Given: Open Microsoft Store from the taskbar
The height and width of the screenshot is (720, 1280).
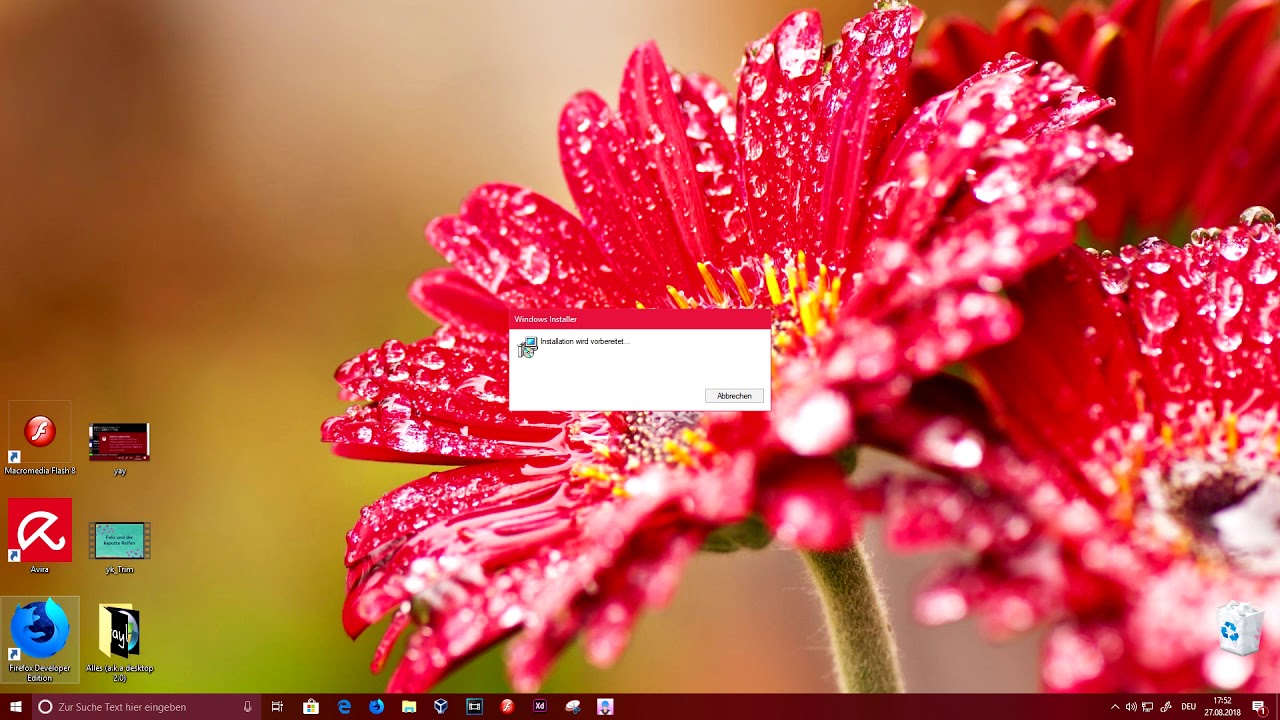Looking at the screenshot, I should pos(311,707).
